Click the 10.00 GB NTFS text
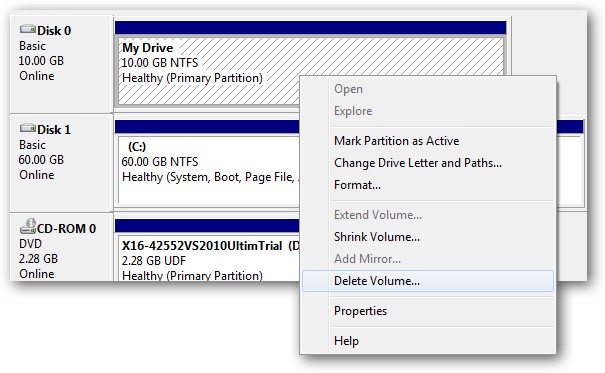 (x=160, y=62)
